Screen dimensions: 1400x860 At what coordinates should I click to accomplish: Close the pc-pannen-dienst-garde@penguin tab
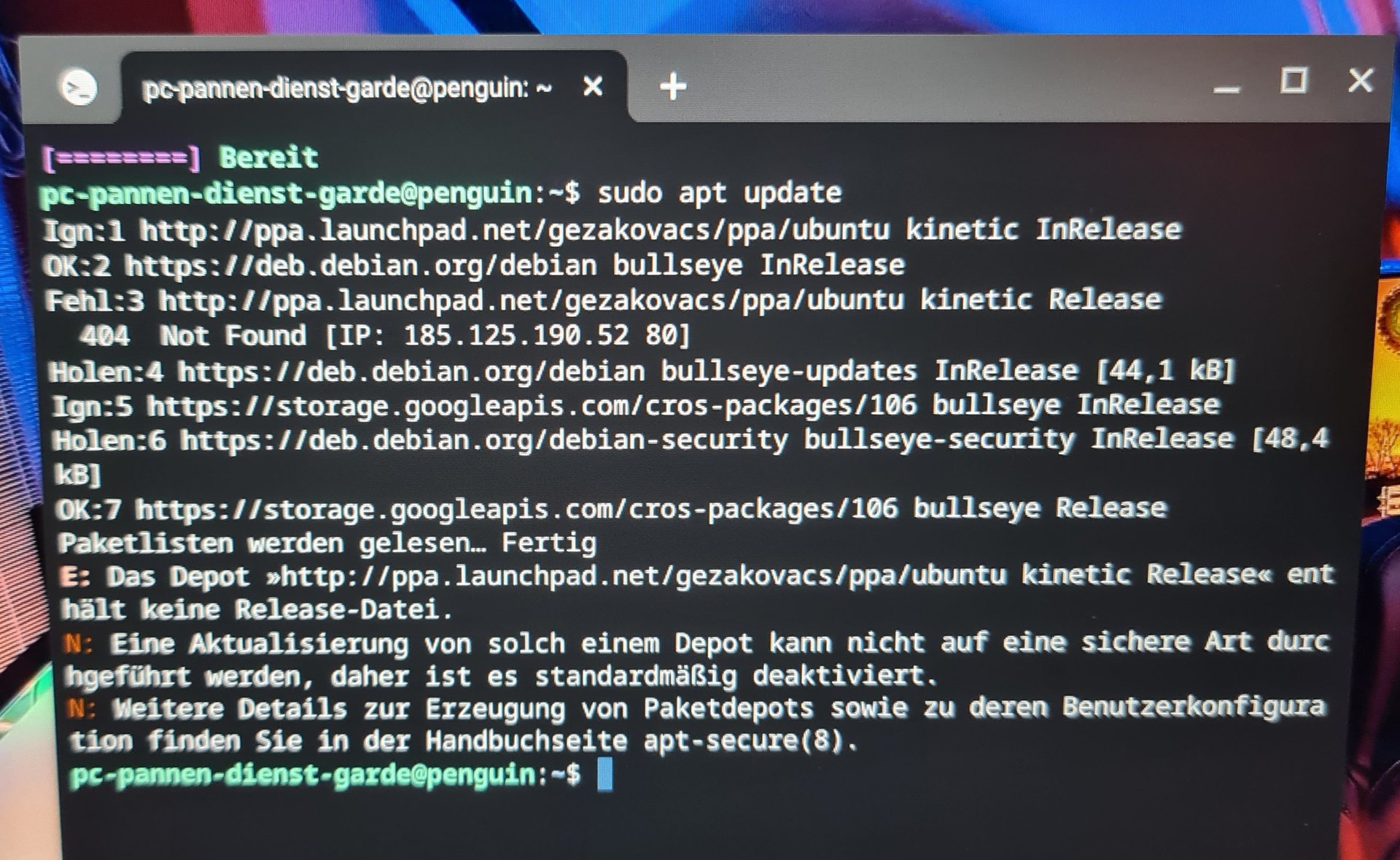coord(593,87)
